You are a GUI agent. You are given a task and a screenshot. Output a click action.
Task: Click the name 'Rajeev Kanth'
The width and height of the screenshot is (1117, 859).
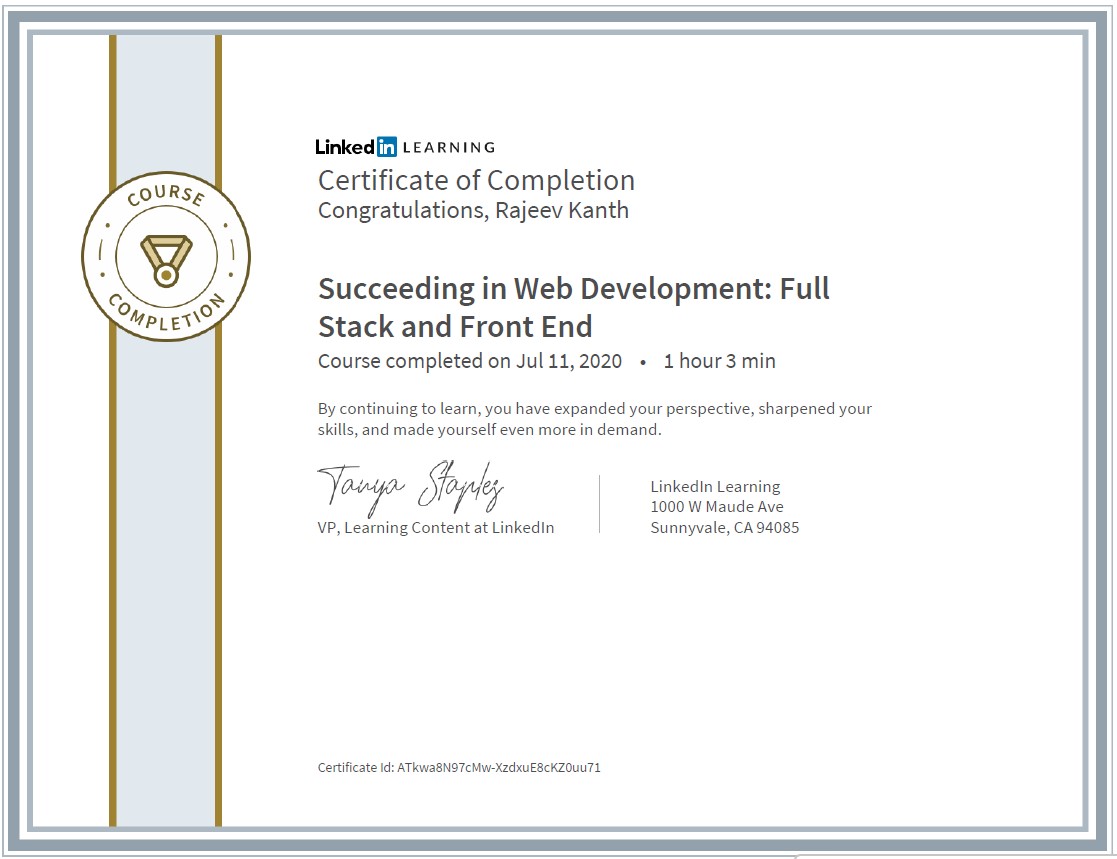point(562,210)
